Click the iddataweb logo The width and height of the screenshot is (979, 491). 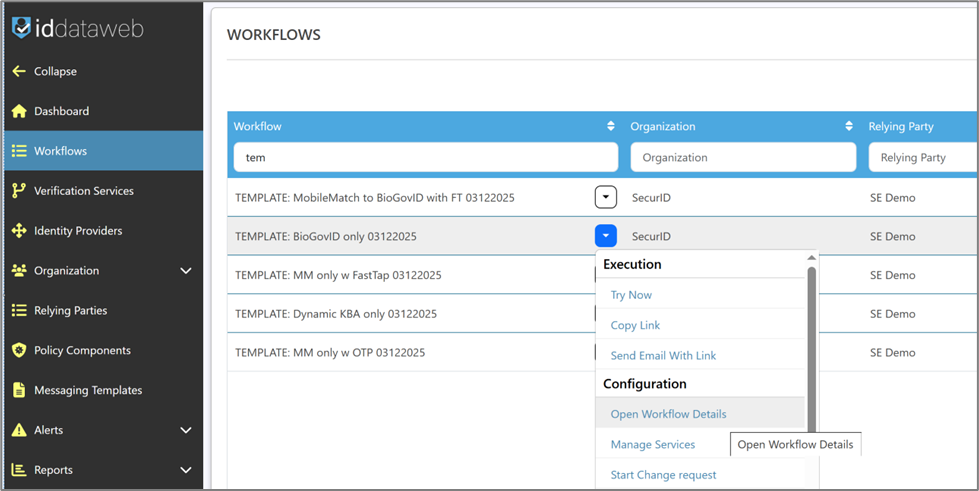(78, 28)
